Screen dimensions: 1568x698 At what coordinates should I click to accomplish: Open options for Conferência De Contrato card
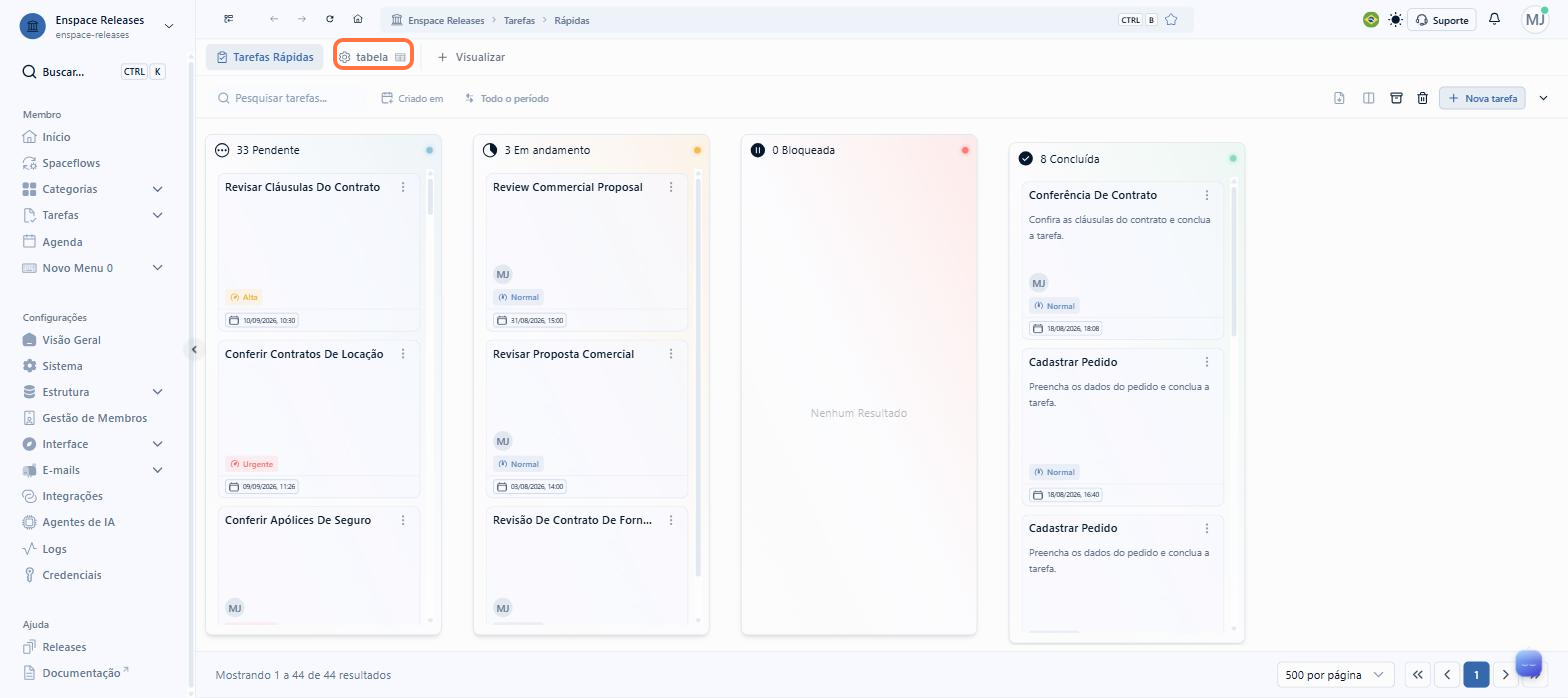[1207, 195]
